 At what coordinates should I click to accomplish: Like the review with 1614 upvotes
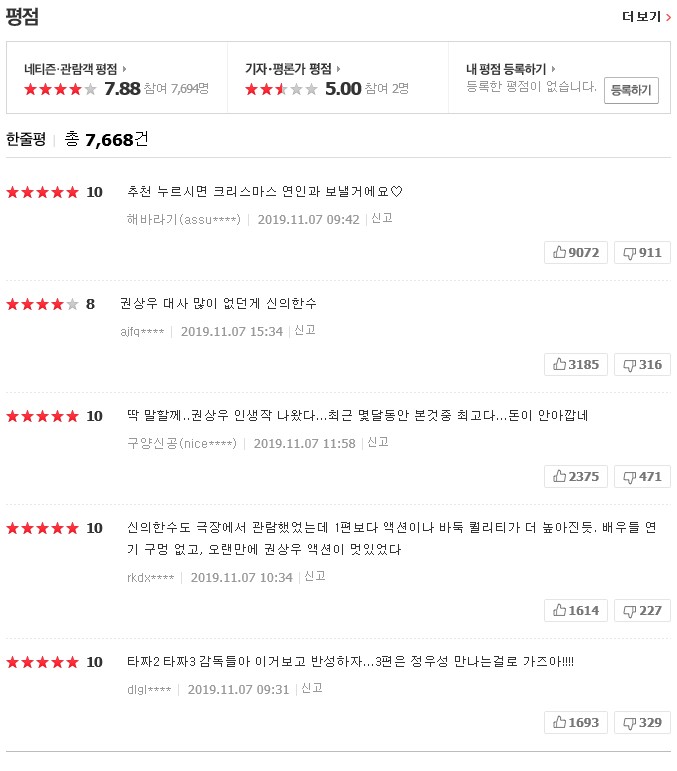point(575,610)
